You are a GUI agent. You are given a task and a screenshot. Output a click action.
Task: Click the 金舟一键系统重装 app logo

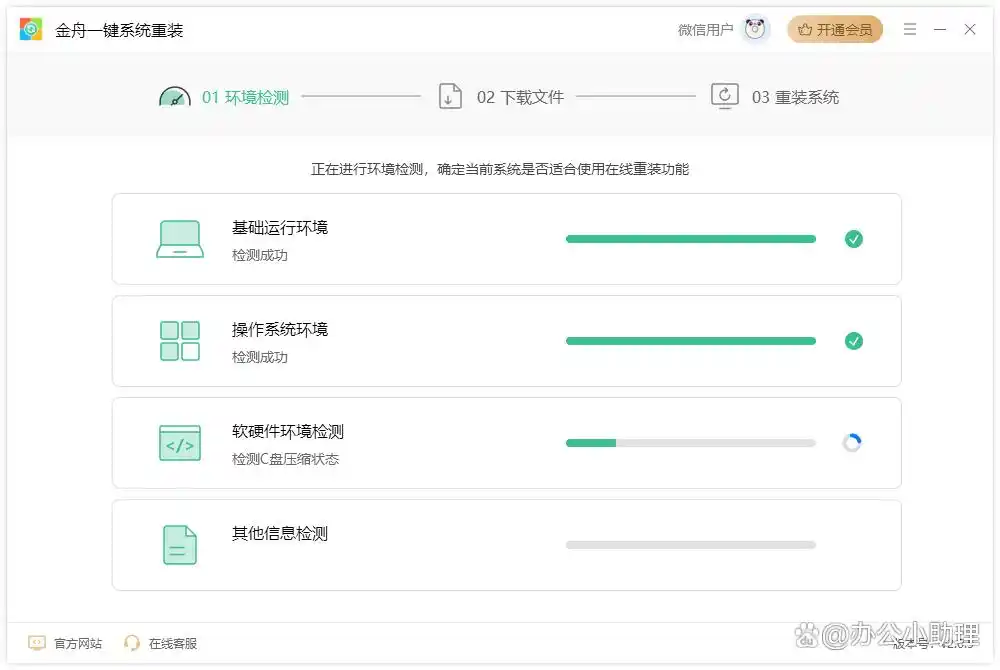pyautogui.click(x=30, y=29)
